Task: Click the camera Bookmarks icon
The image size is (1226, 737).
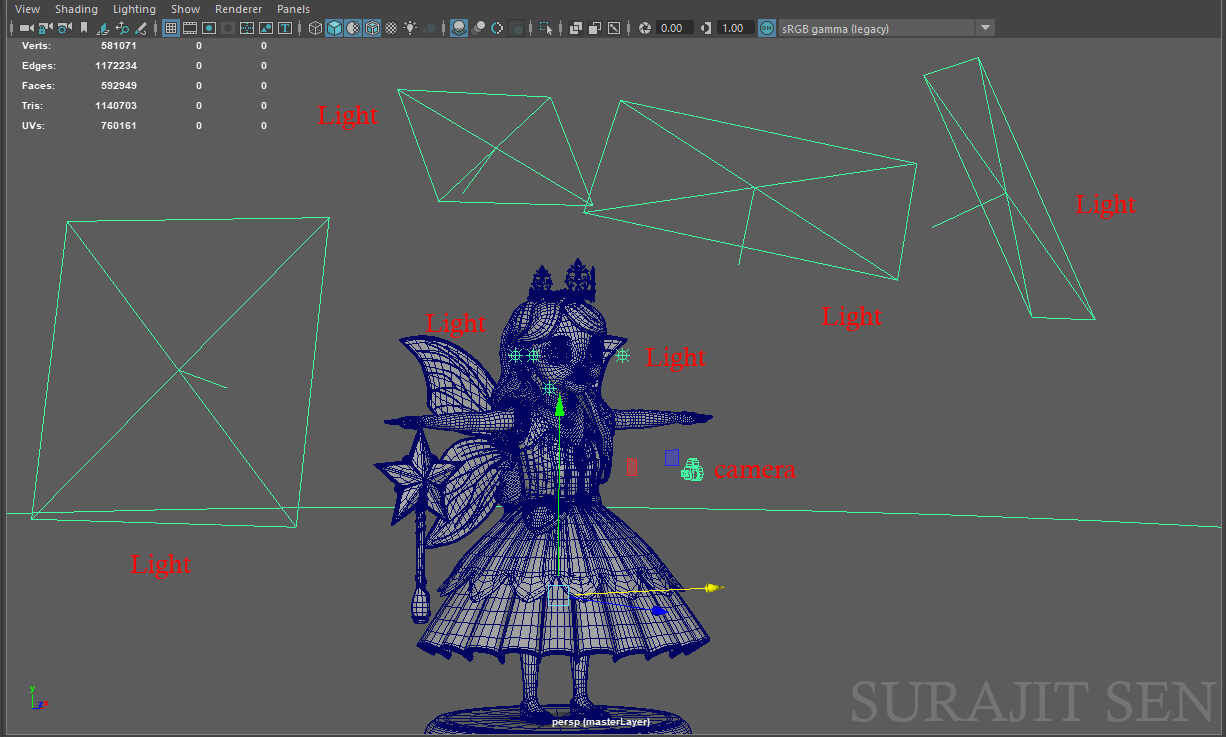Action: pyautogui.click(x=84, y=28)
